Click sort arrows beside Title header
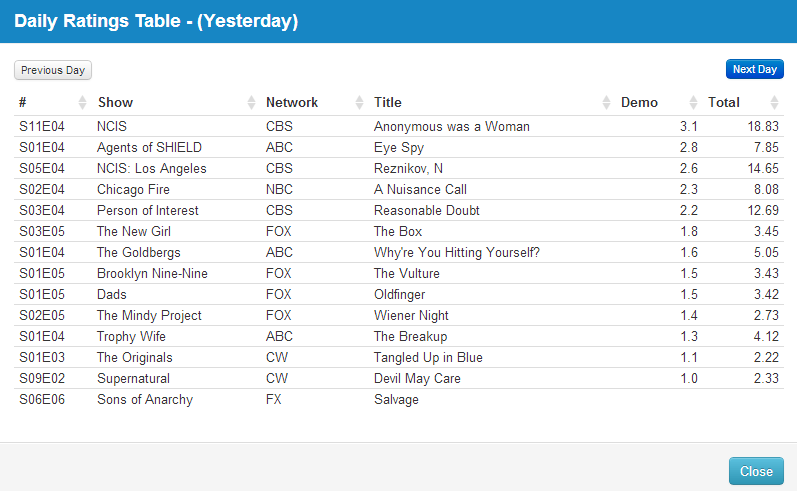This screenshot has height=491, width=797. (x=606, y=103)
